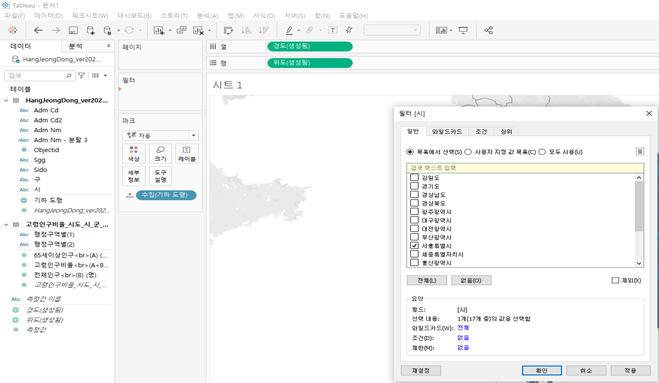Click the swap rows and columns icon

pos(228,30)
